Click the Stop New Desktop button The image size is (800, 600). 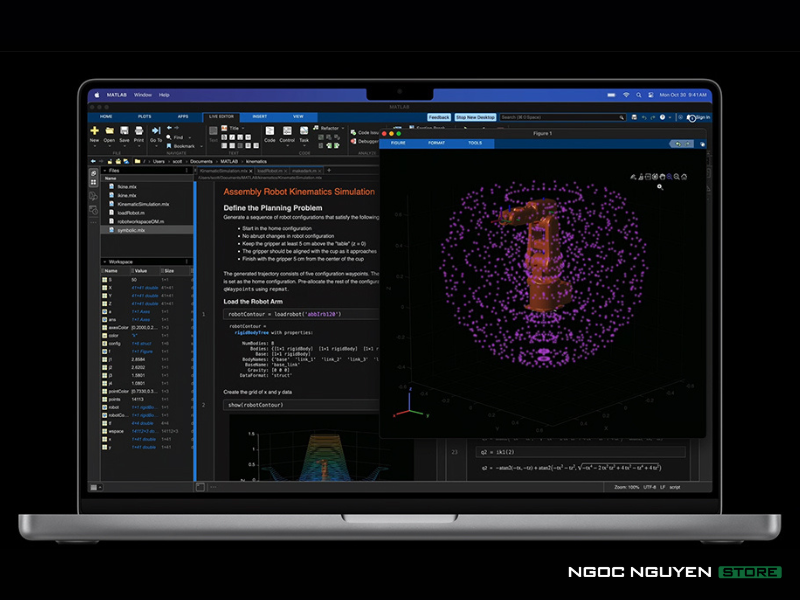475,117
